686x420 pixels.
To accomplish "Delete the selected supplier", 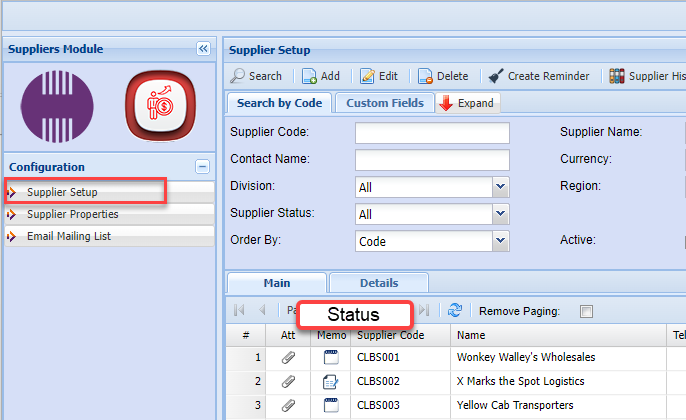I will (x=442, y=76).
